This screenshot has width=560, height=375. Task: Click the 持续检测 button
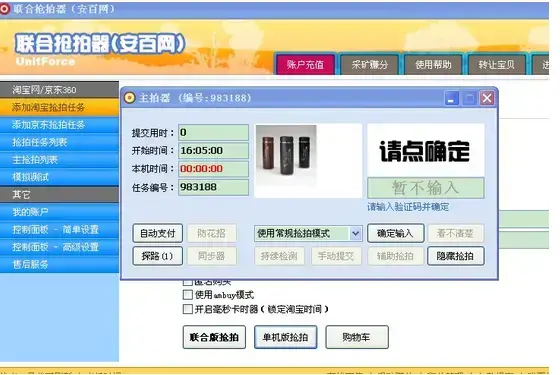pos(279,256)
